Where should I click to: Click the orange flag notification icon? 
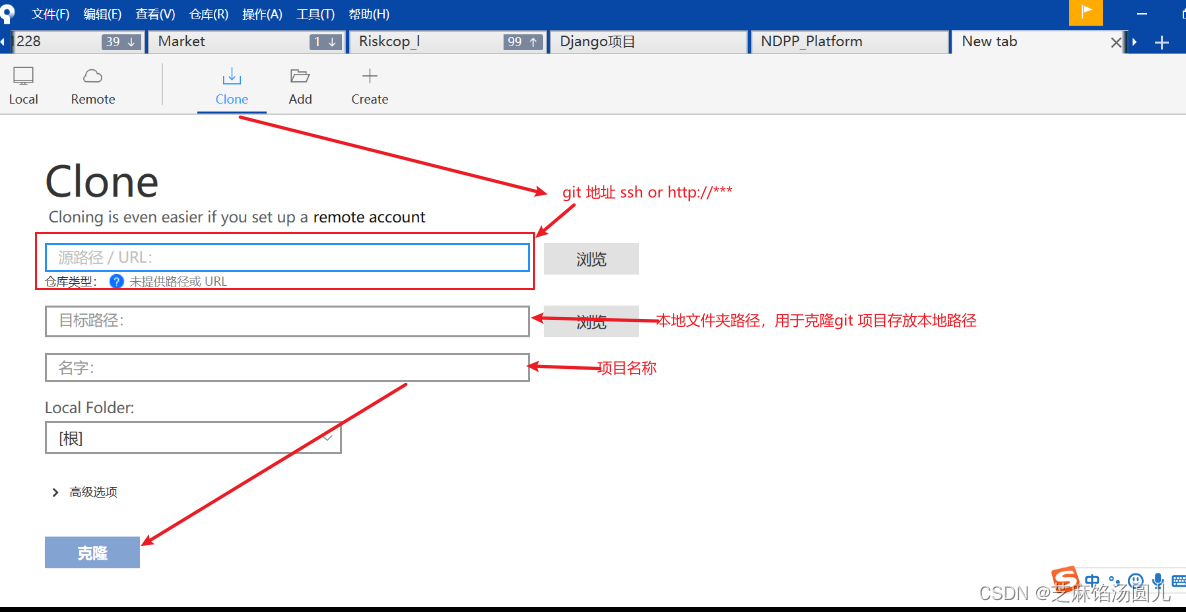click(x=1088, y=13)
